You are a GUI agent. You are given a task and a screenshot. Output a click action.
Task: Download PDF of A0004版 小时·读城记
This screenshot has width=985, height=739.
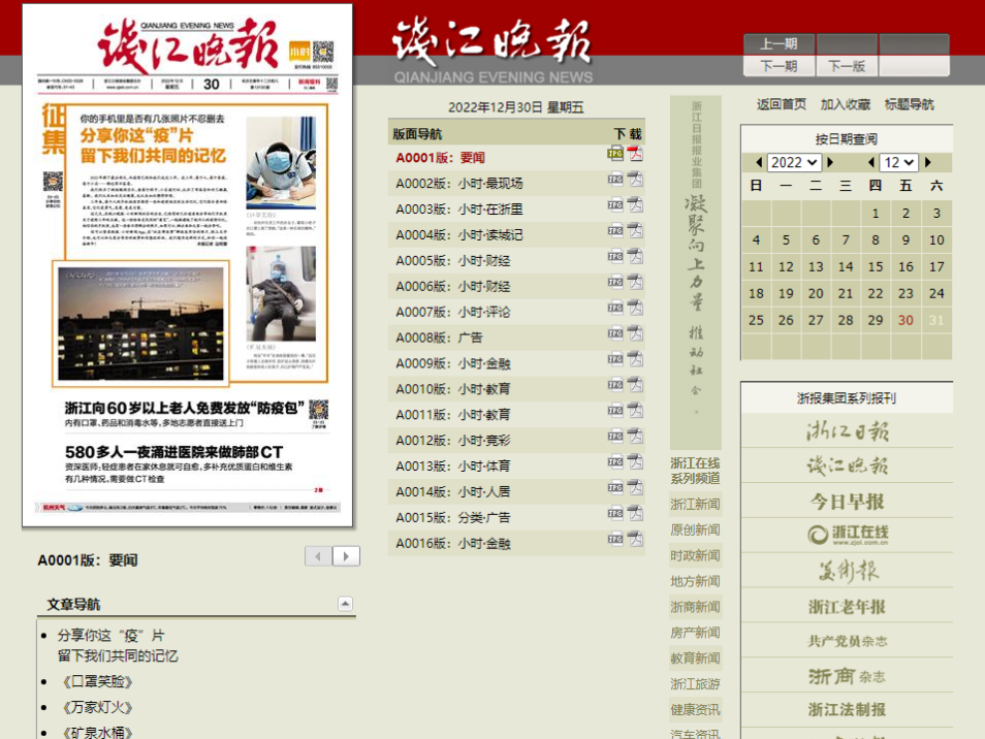(635, 231)
